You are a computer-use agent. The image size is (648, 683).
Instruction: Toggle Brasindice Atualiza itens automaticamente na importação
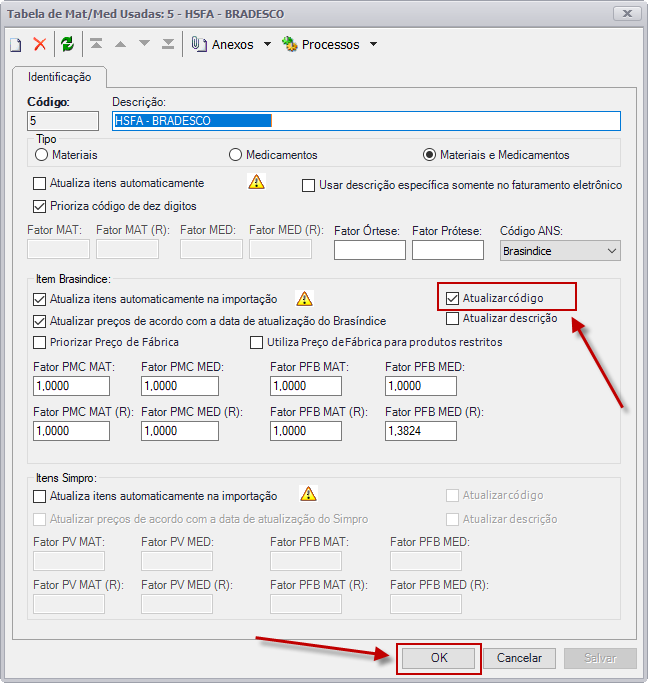40,299
